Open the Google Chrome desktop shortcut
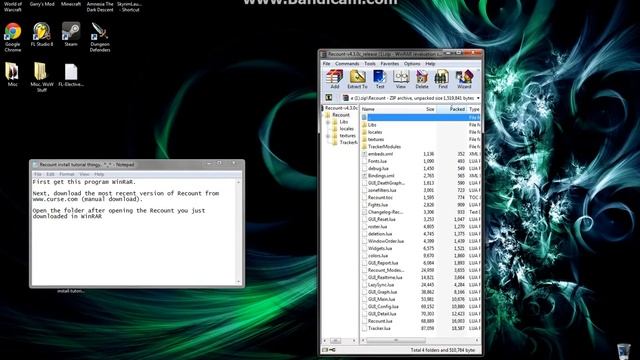This screenshot has width=640, height=360. 13,37
